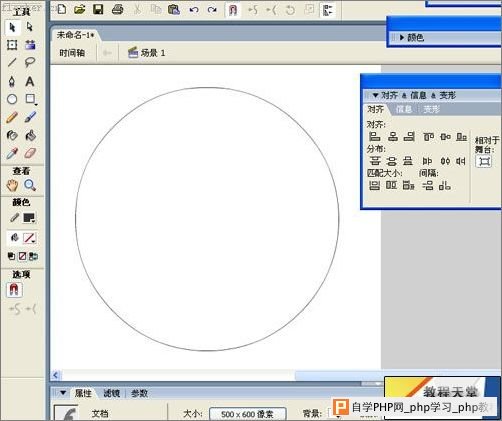
Task: Click Print icon in top toolbar
Action: pos(117,9)
